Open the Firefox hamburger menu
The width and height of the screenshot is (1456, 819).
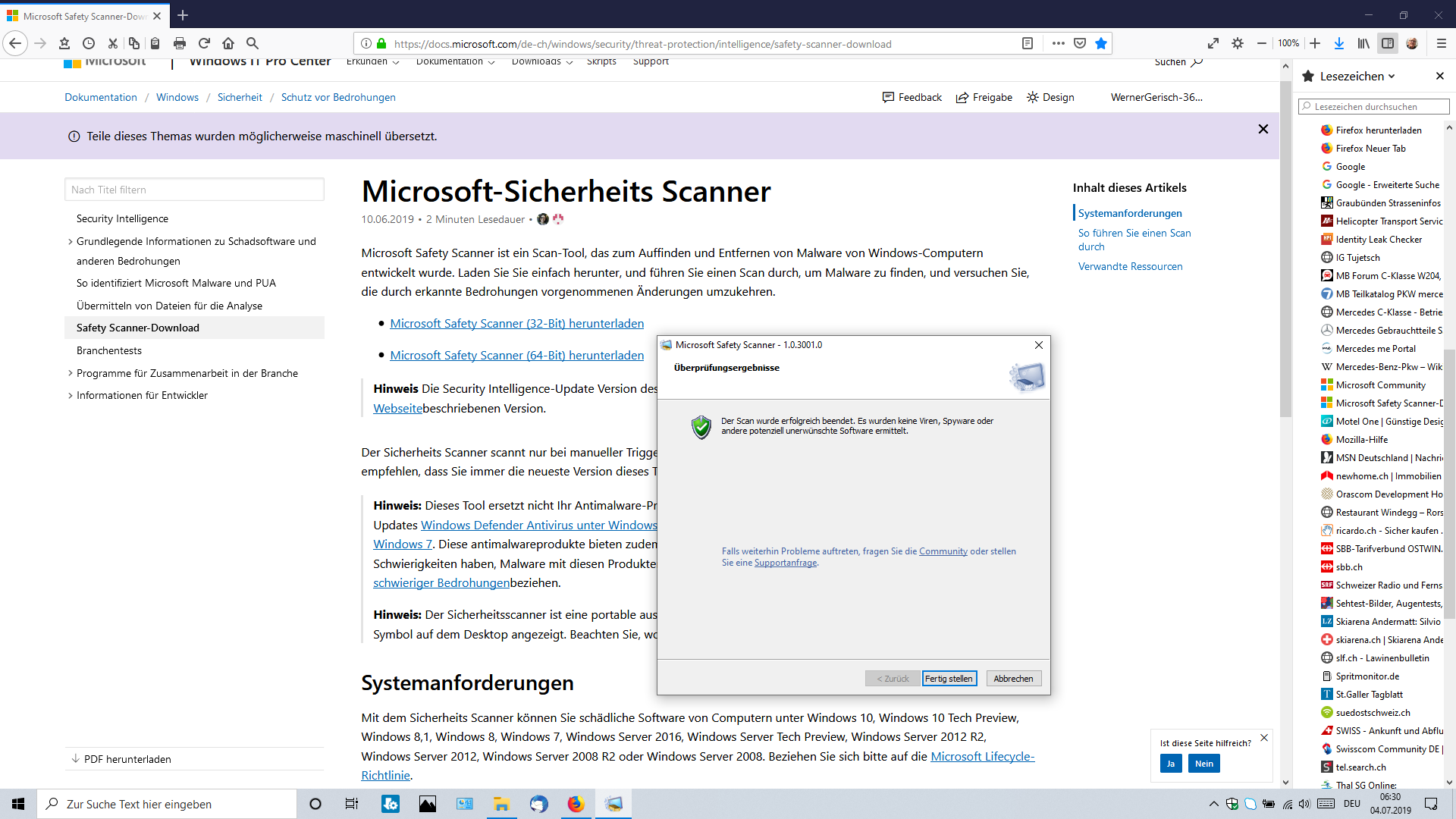(x=1441, y=43)
